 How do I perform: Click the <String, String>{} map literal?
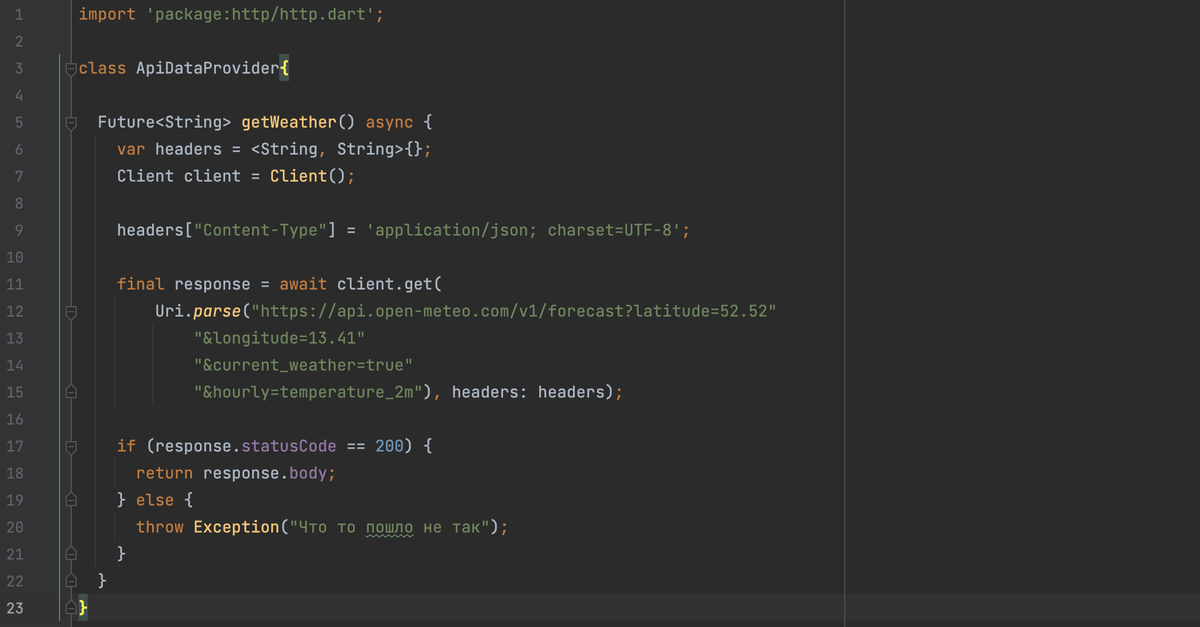[x=336, y=149]
